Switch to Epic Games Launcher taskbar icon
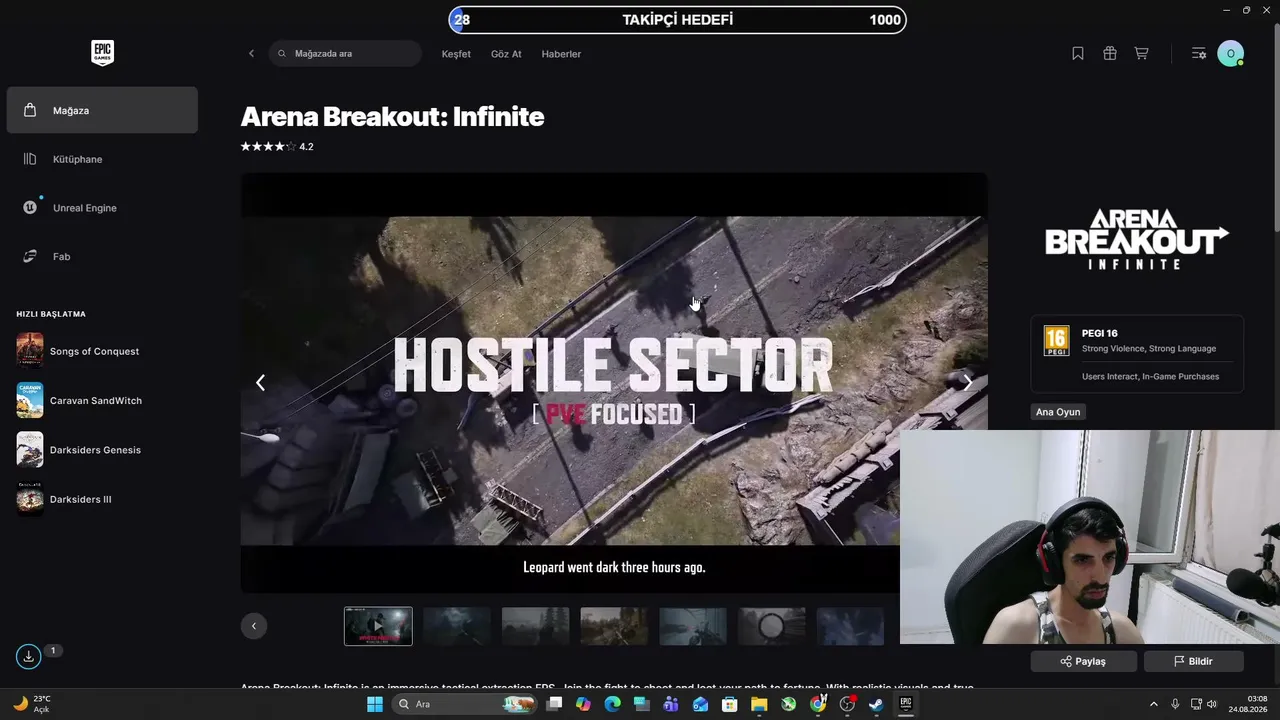 point(906,704)
